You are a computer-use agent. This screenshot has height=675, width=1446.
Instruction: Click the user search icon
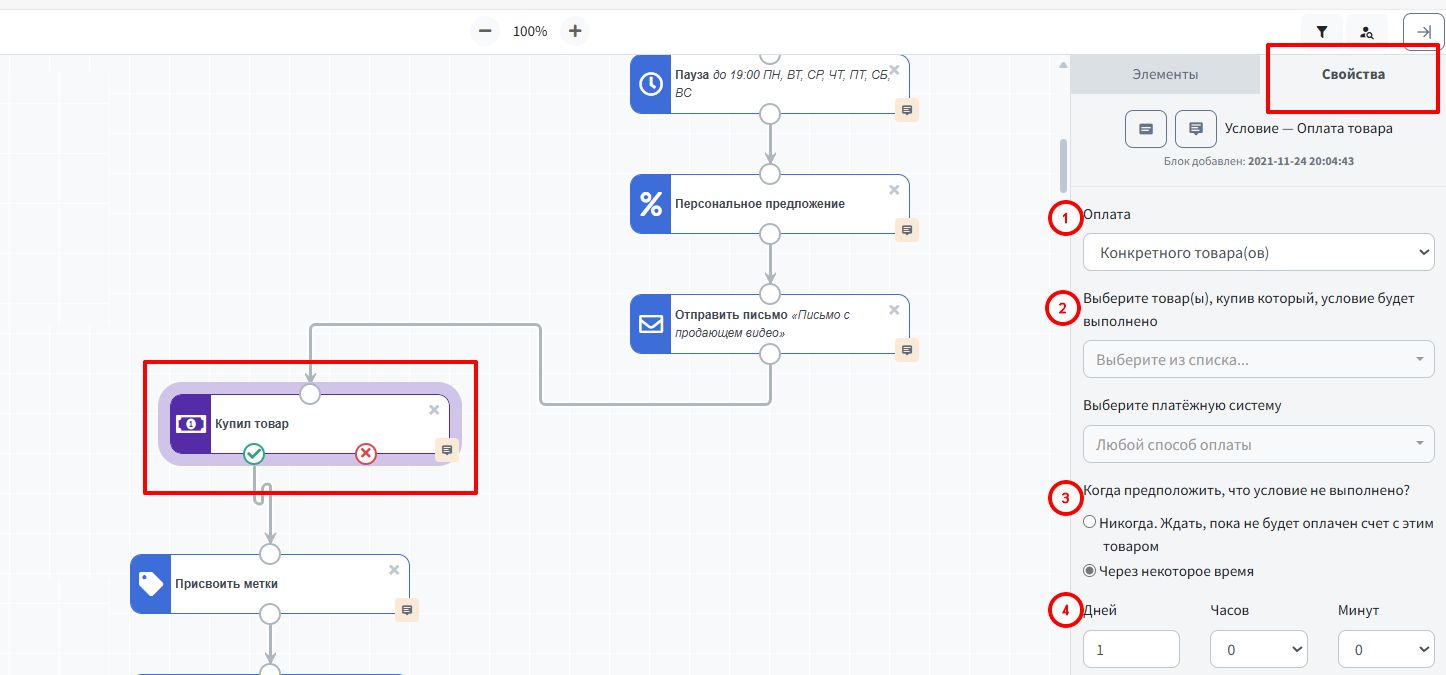1367,32
